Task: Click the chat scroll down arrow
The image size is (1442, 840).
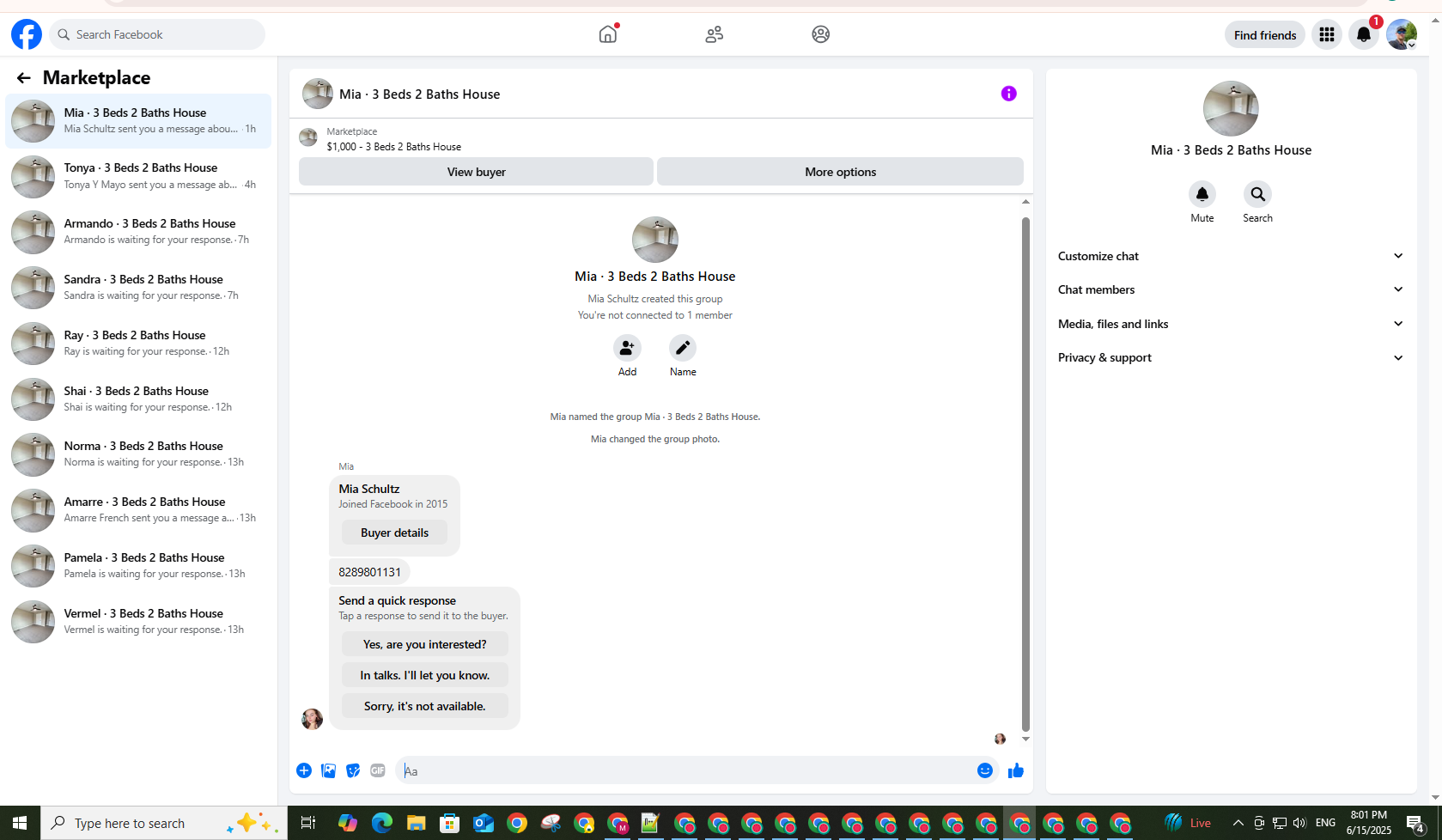Action: click(x=1025, y=739)
